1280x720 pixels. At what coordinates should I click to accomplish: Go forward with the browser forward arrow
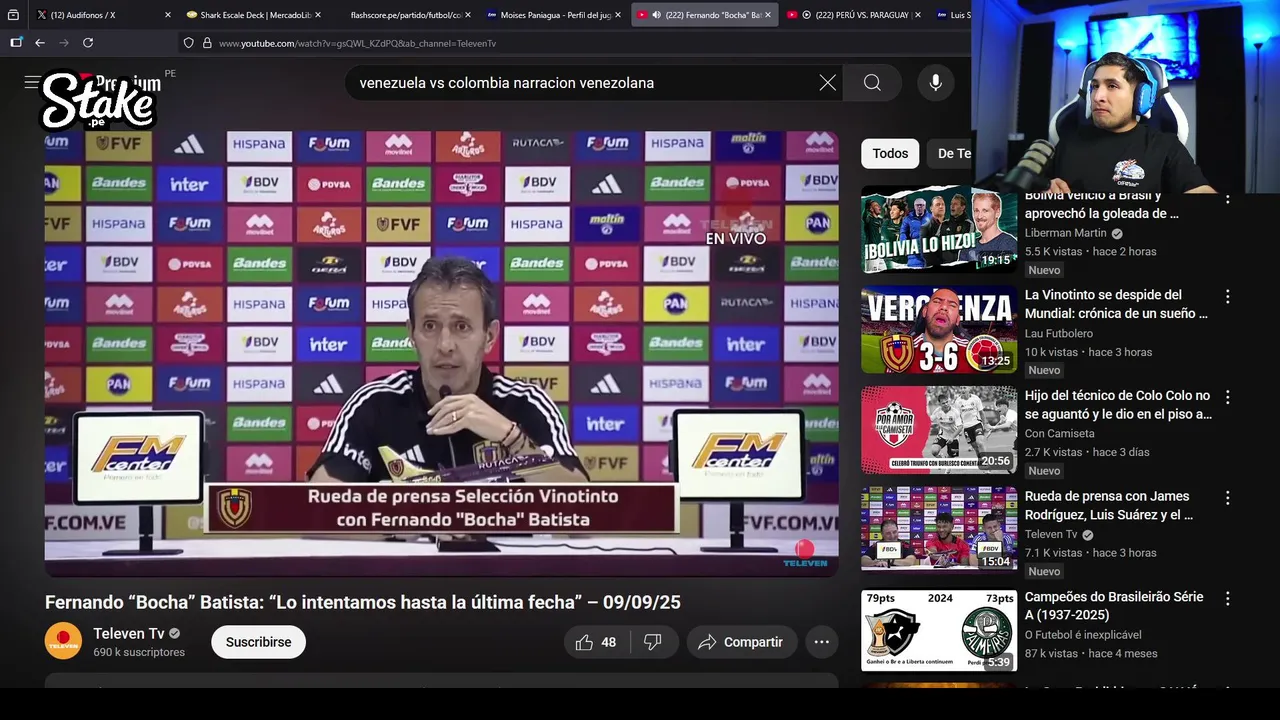click(x=64, y=43)
